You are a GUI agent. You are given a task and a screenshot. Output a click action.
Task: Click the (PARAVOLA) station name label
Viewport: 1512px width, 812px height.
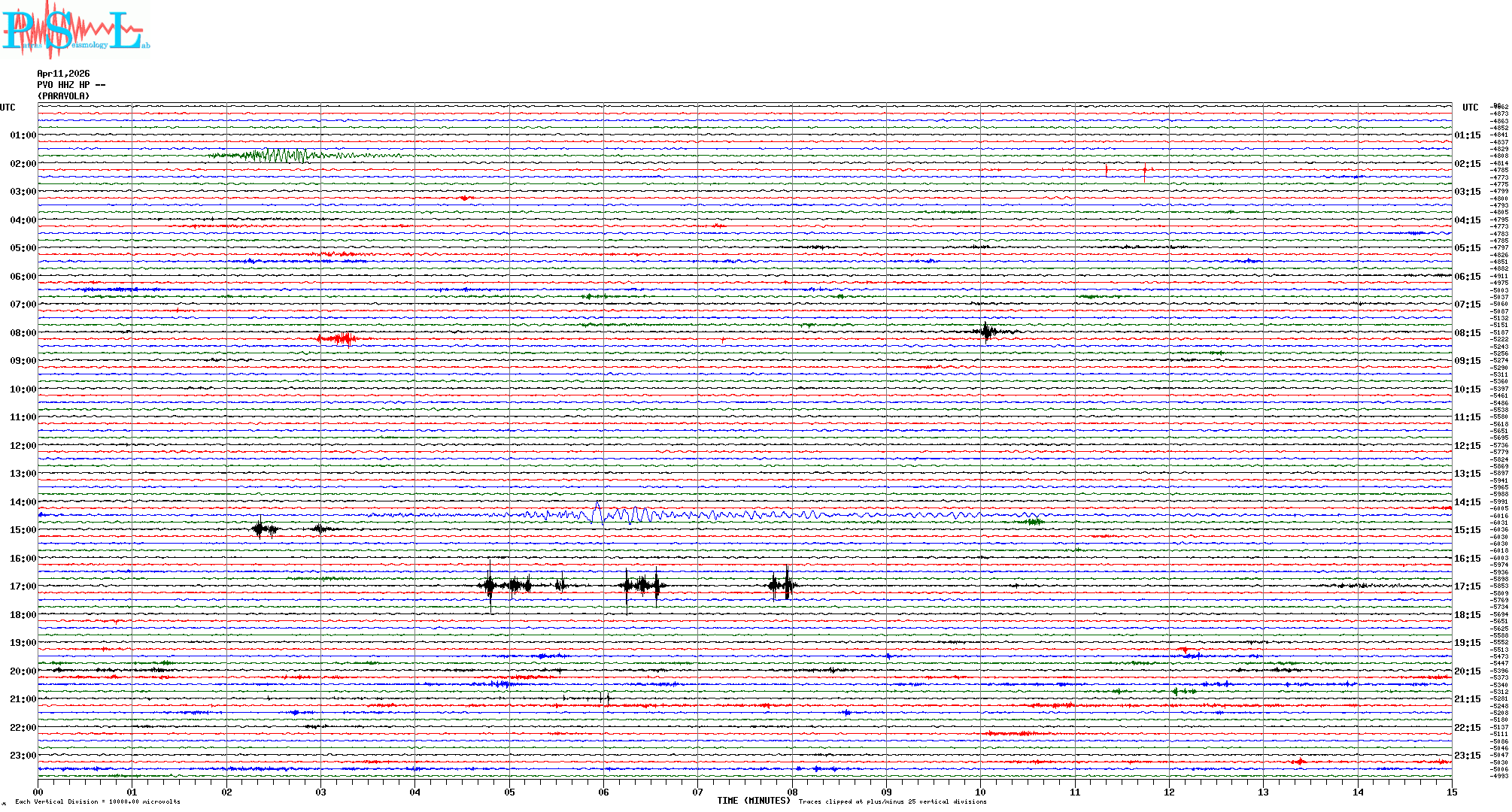63,96
